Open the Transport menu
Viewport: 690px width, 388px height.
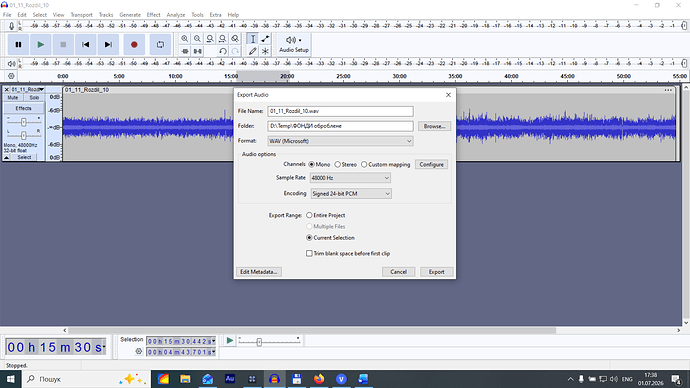(81, 15)
